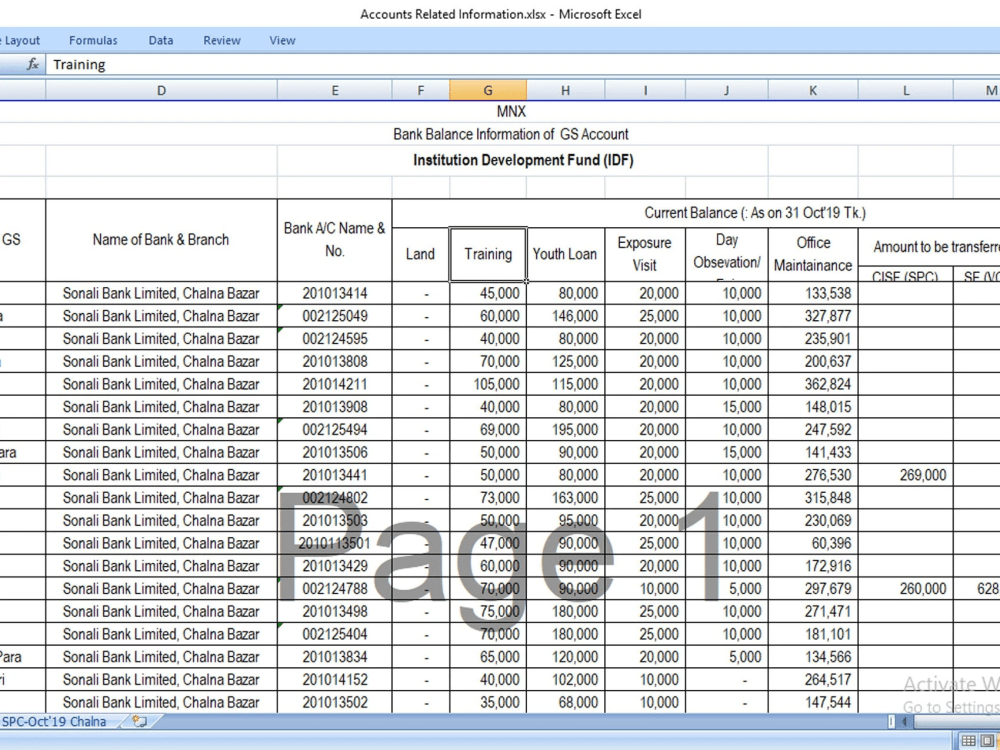Click the horizontal scrollbar track
The width and height of the screenshot is (1000, 750).
point(955,722)
